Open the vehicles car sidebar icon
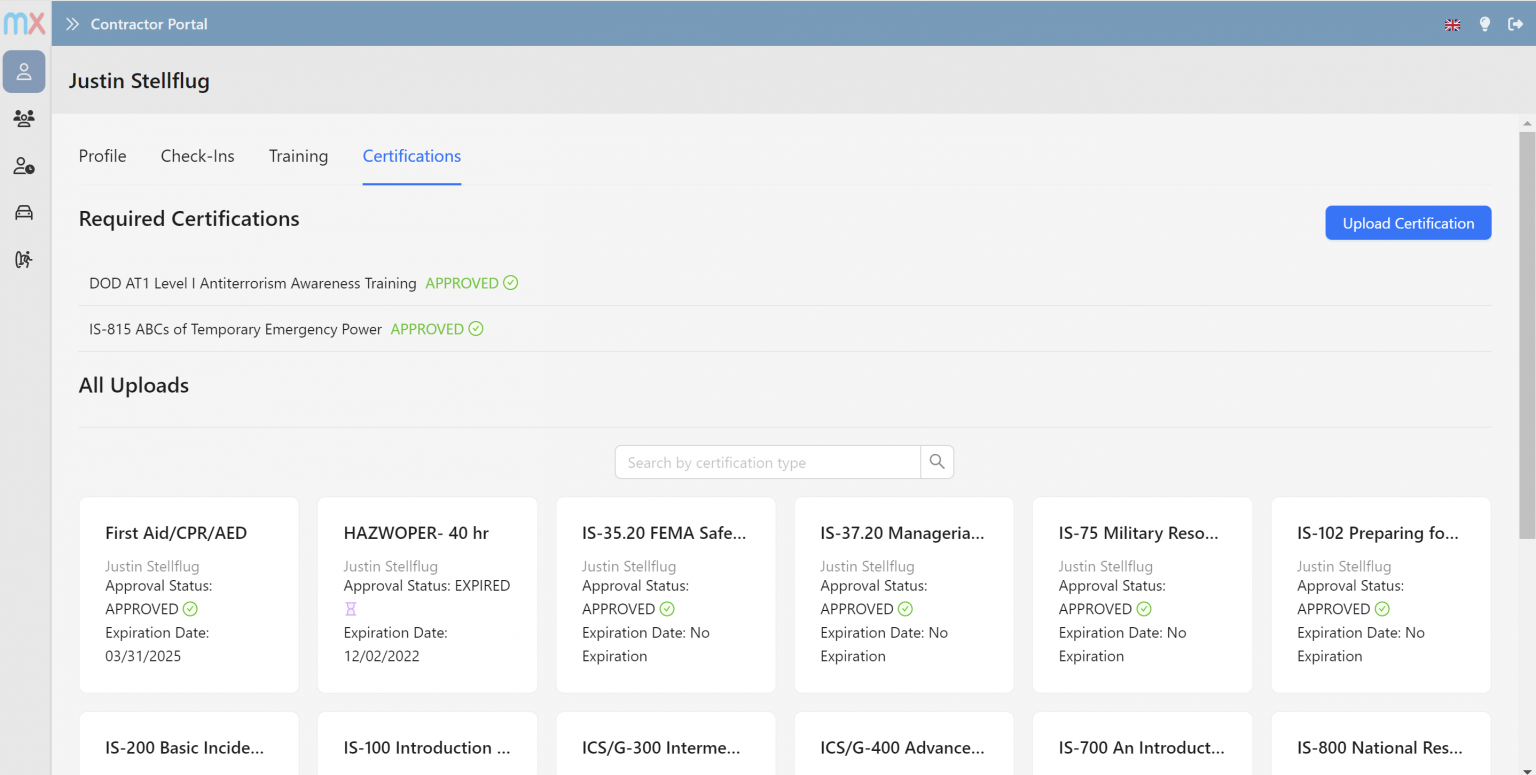 click(x=24, y=213)
